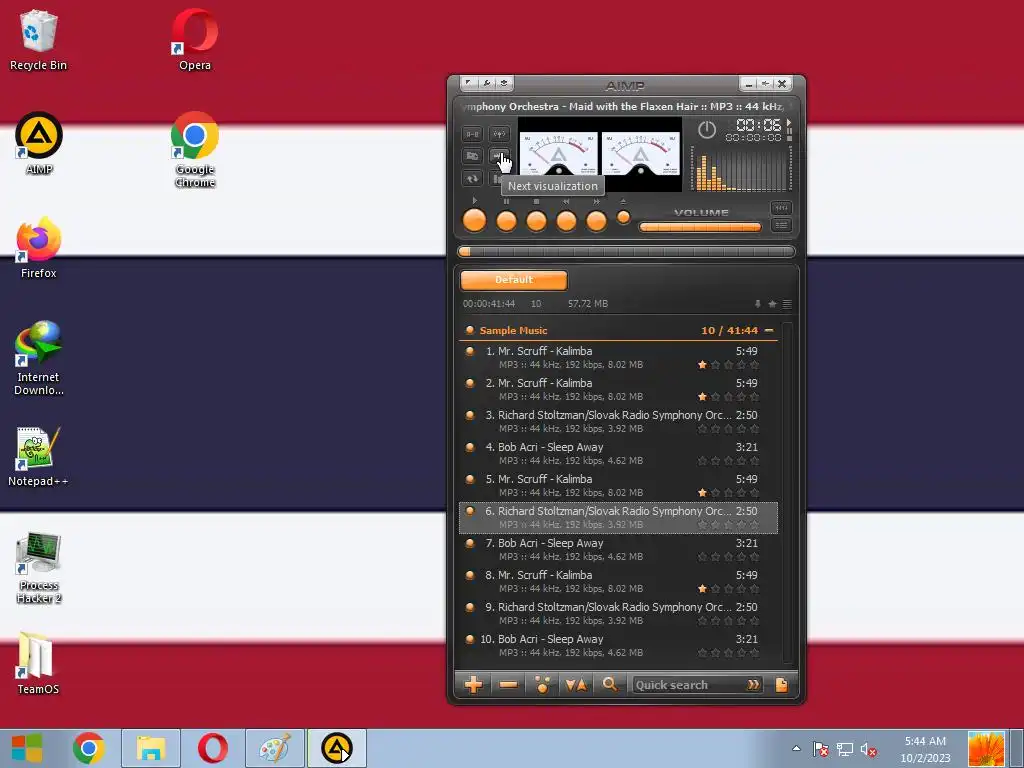Click the Quick search input field
This screenshot has width=1024, height=768.
pyautogui.click(x=689, y=685)
